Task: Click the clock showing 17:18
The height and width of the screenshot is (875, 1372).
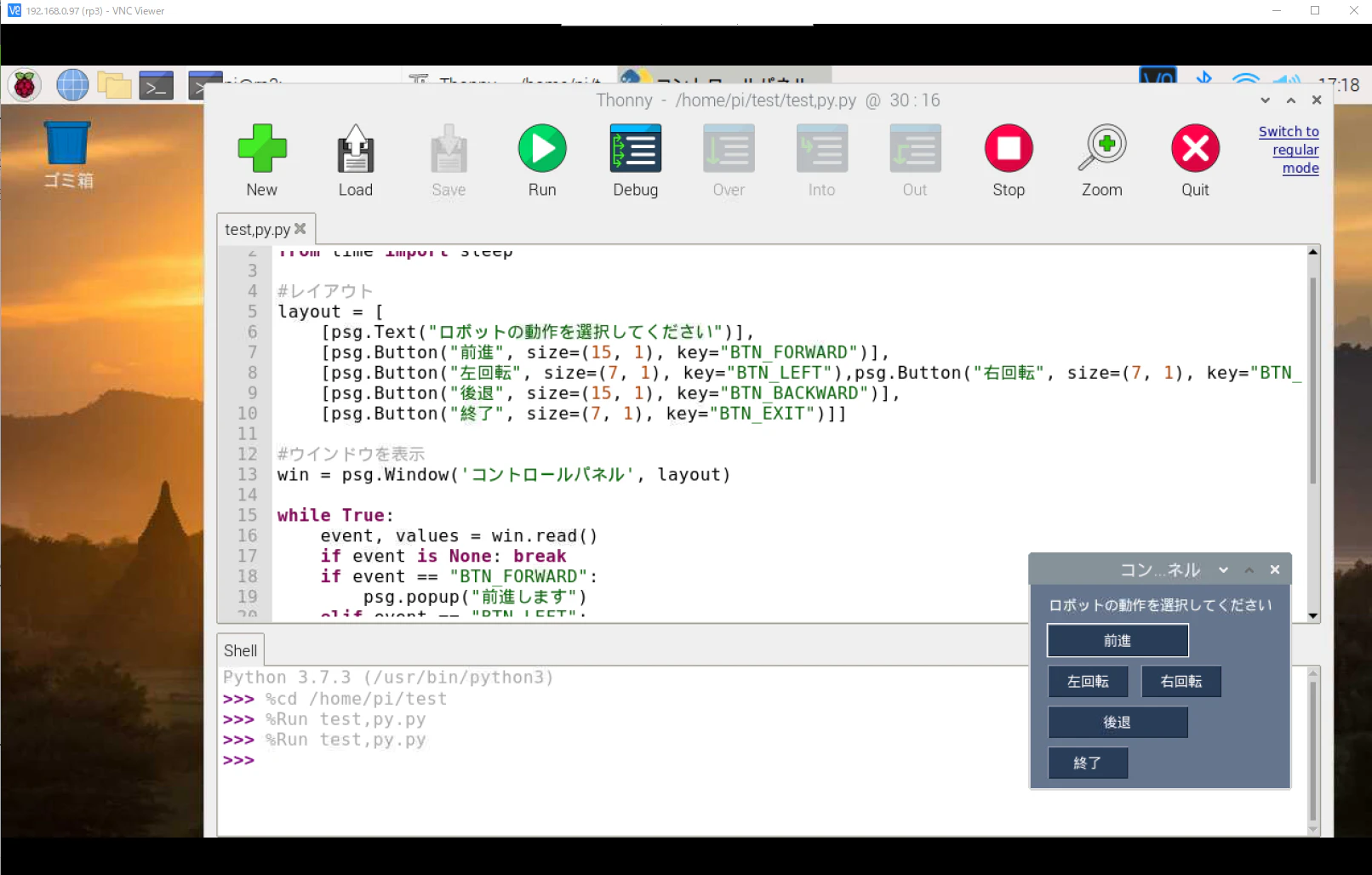Action: click(x=1338, y=84)
